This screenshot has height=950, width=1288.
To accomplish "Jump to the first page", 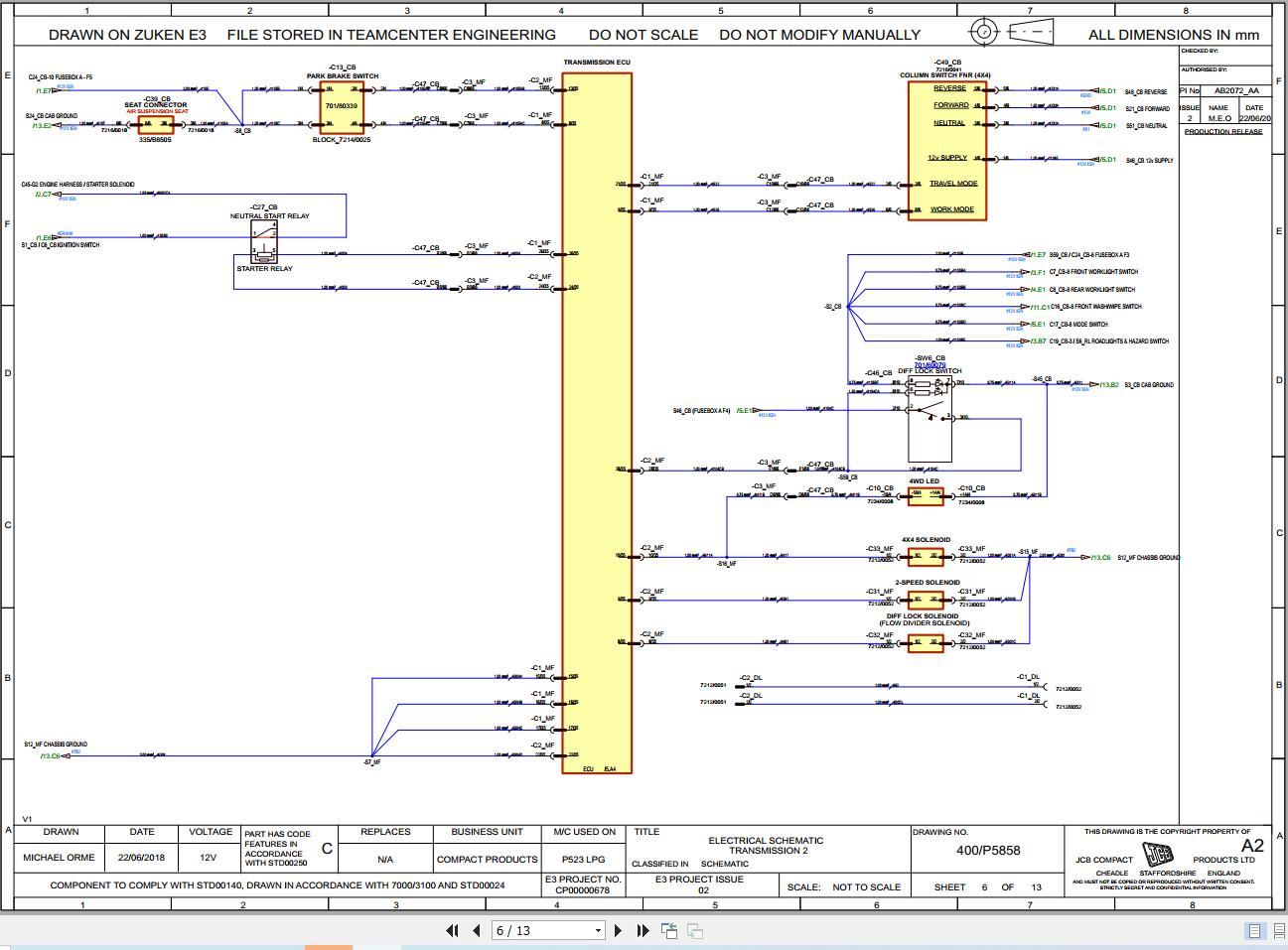I will click(452, 931).
